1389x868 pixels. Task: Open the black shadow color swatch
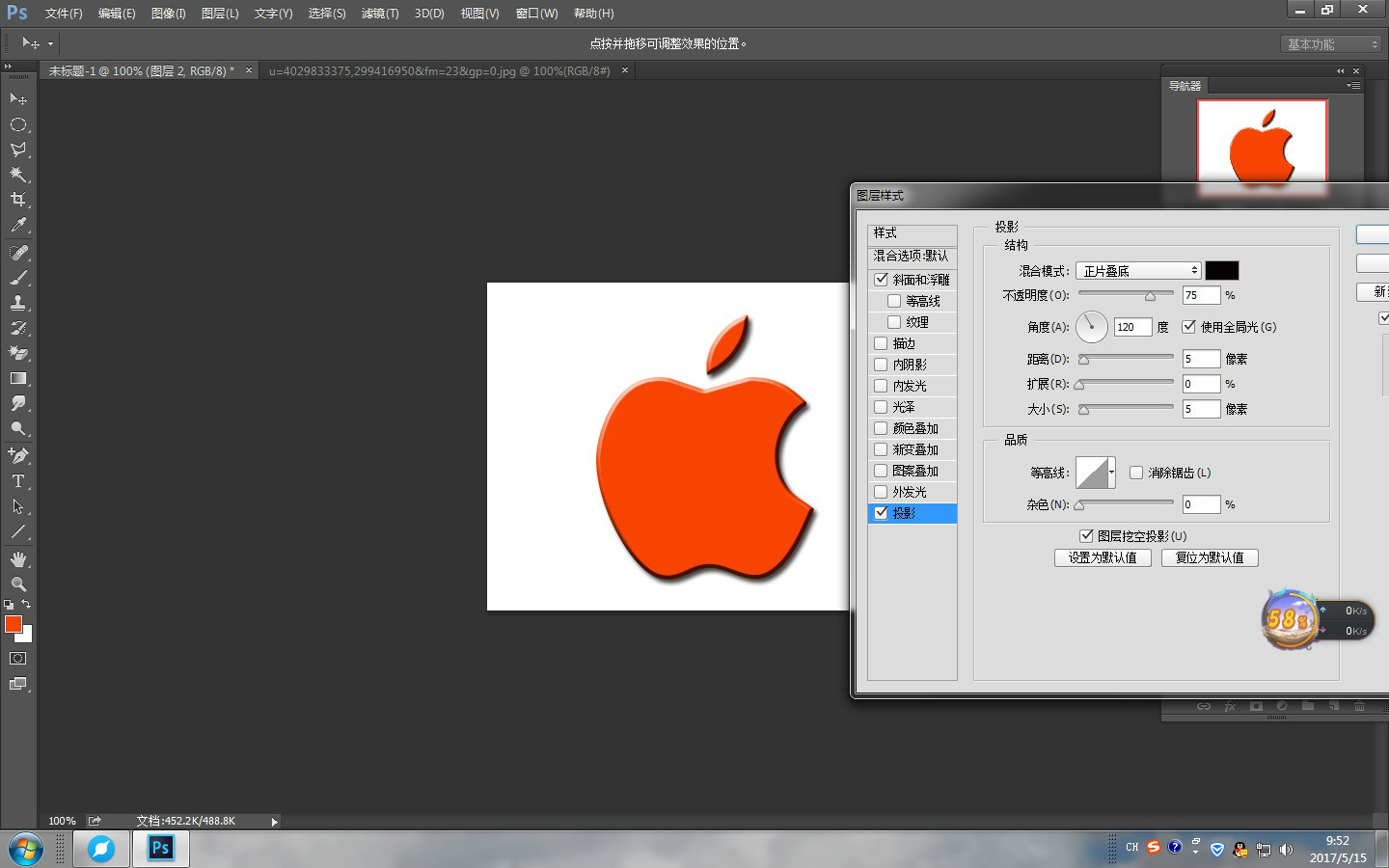(x=1221, y=271)
